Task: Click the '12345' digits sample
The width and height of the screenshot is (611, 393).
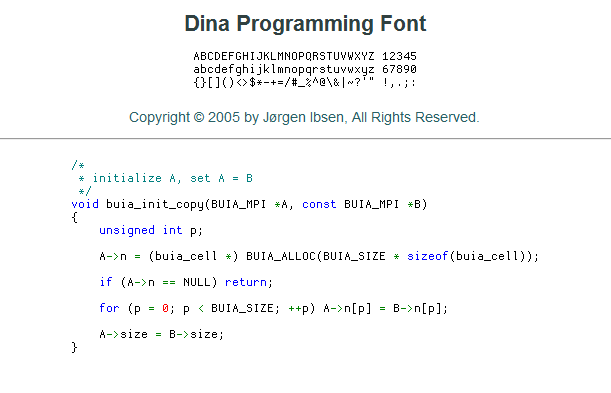Action: click(399, 56)
